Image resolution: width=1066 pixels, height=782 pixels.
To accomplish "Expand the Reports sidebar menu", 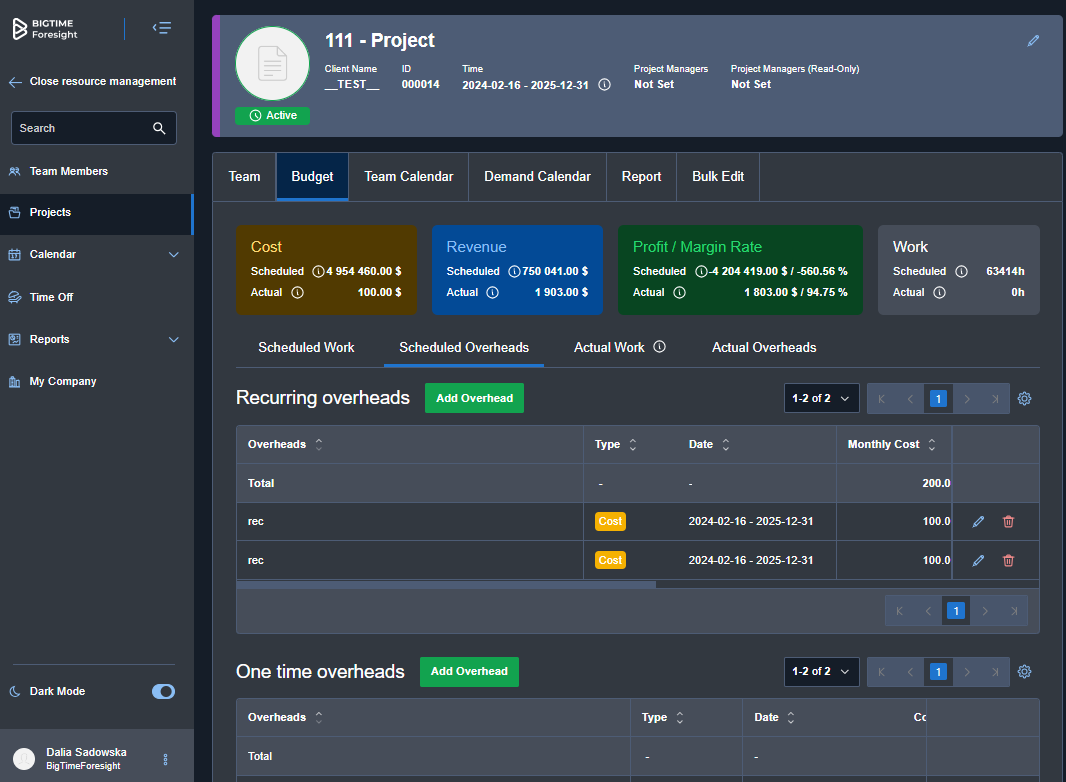I will pos(173,340).
